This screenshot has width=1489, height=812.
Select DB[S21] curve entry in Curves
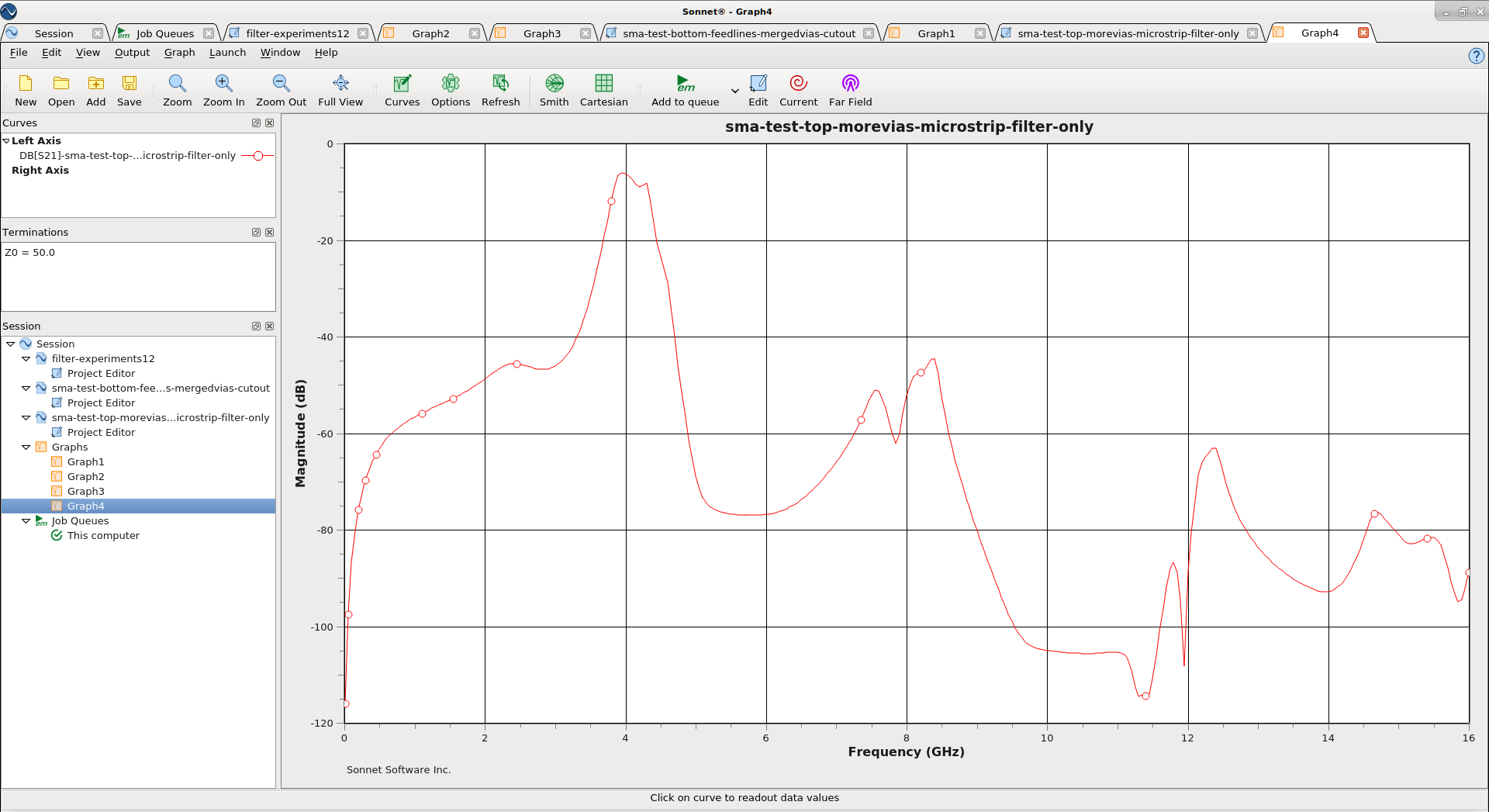pyautogui.click(x=127, y=156)
